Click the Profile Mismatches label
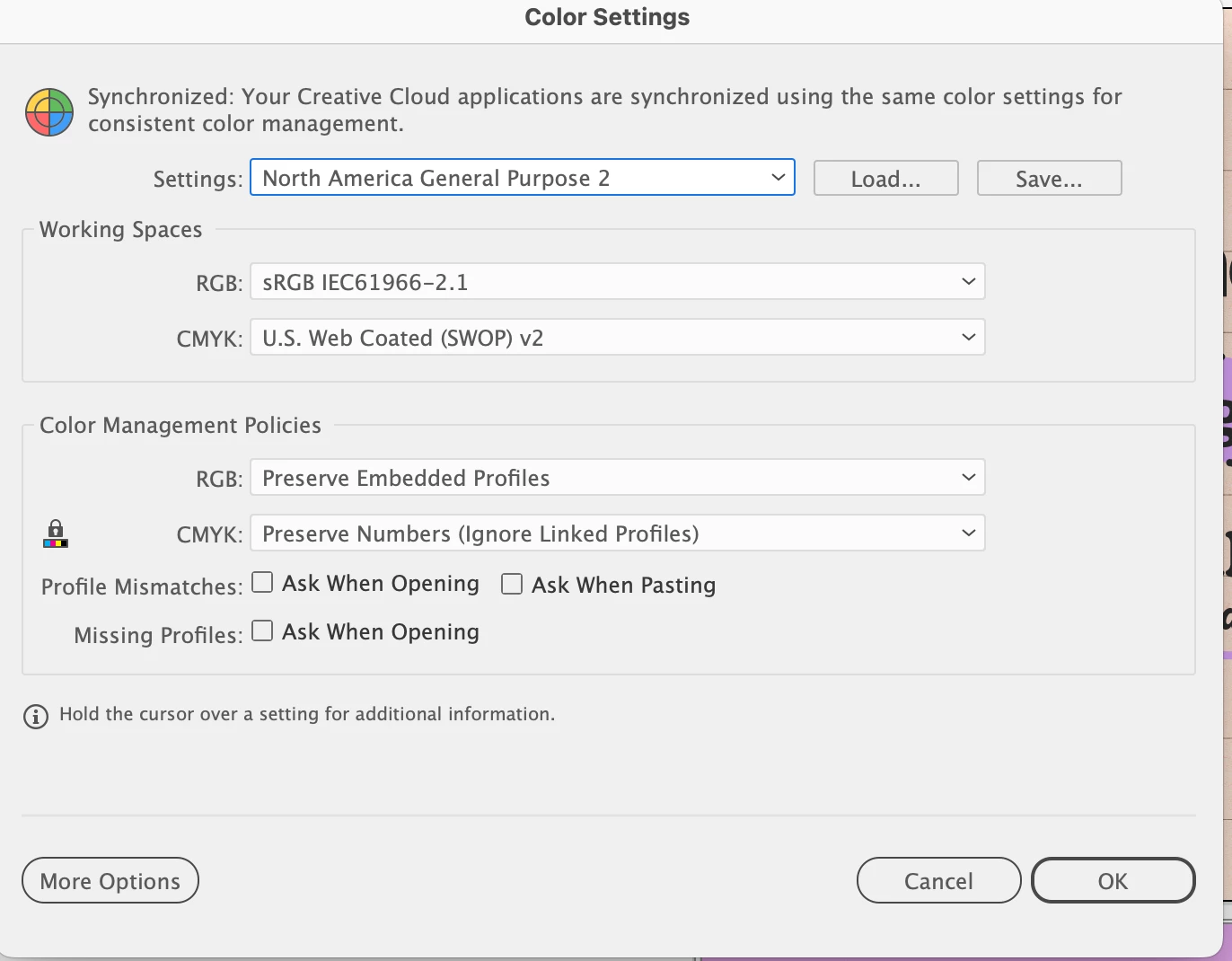The width and height of the screenshot is (1232, 961). point(142,586)
